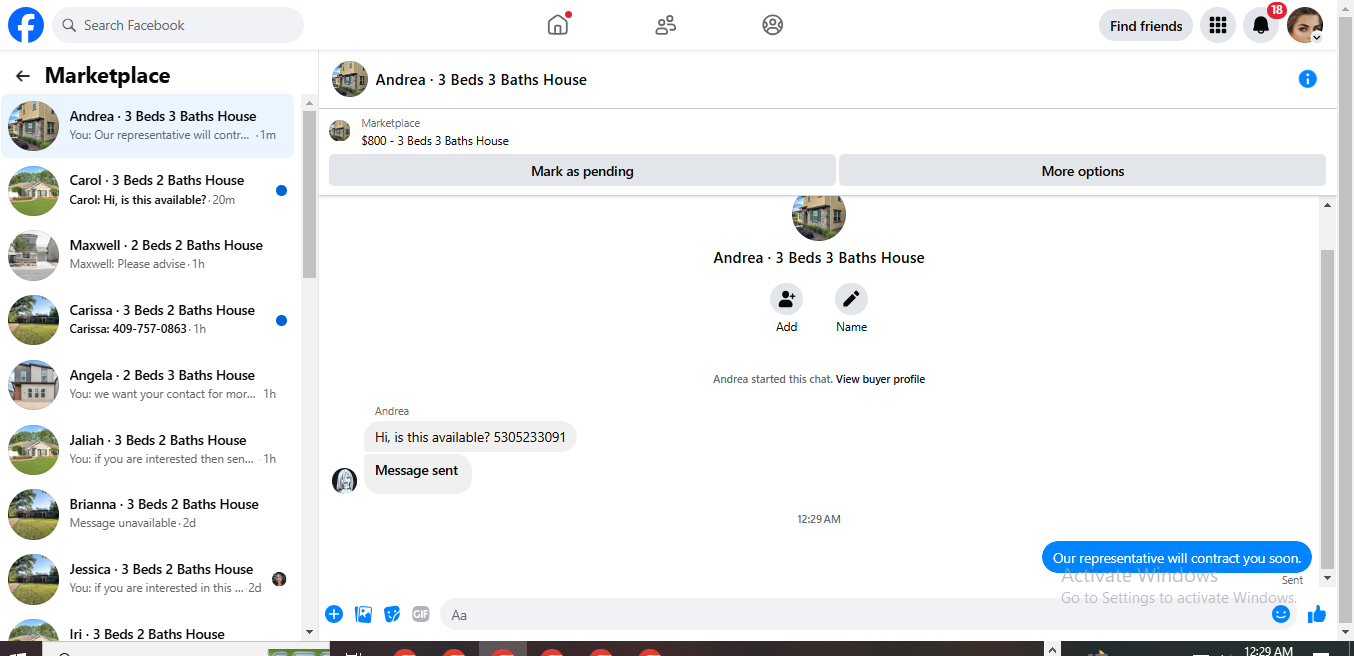Open the notifications bell
The width and height of the screenshot is (1354, 656).
pyautogui.click(x=1261, y=26)
